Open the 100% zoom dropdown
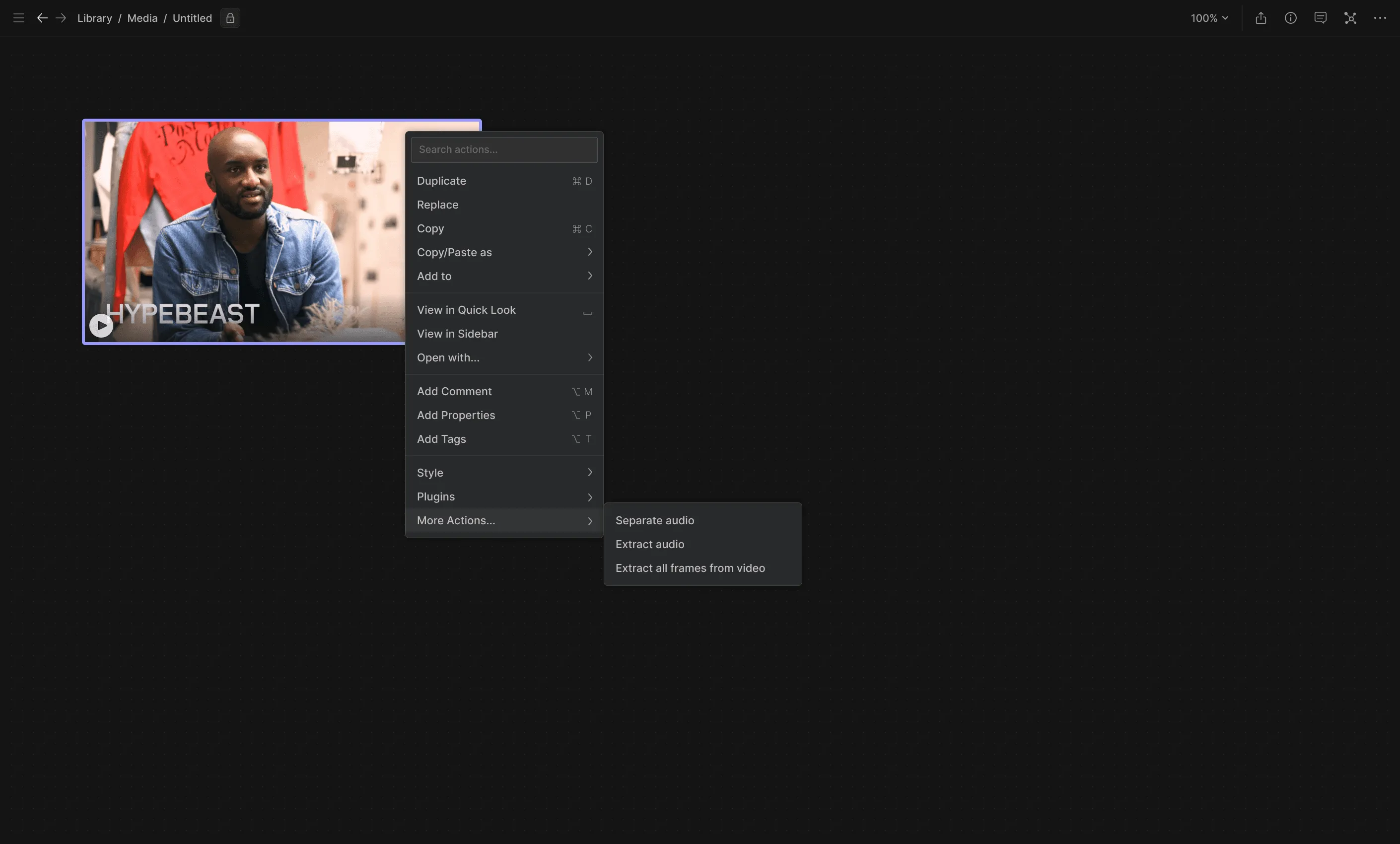This screenshot has width=1400, height=844. [x=1210, y=18]
